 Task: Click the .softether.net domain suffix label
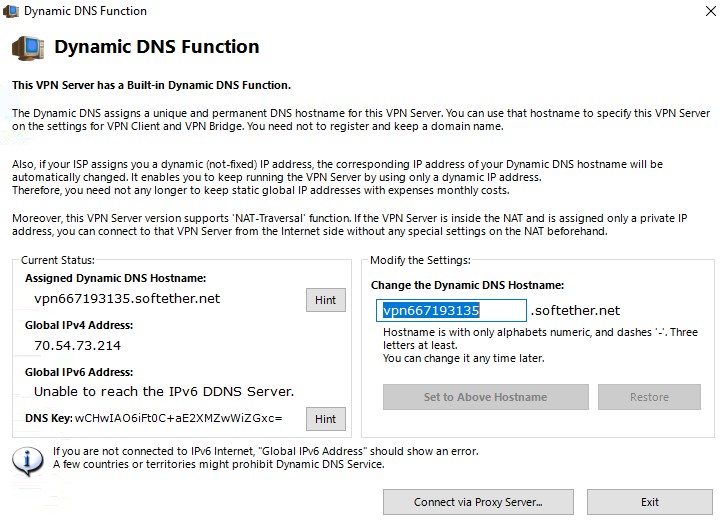pyautogui.click(x=575, y=311)
